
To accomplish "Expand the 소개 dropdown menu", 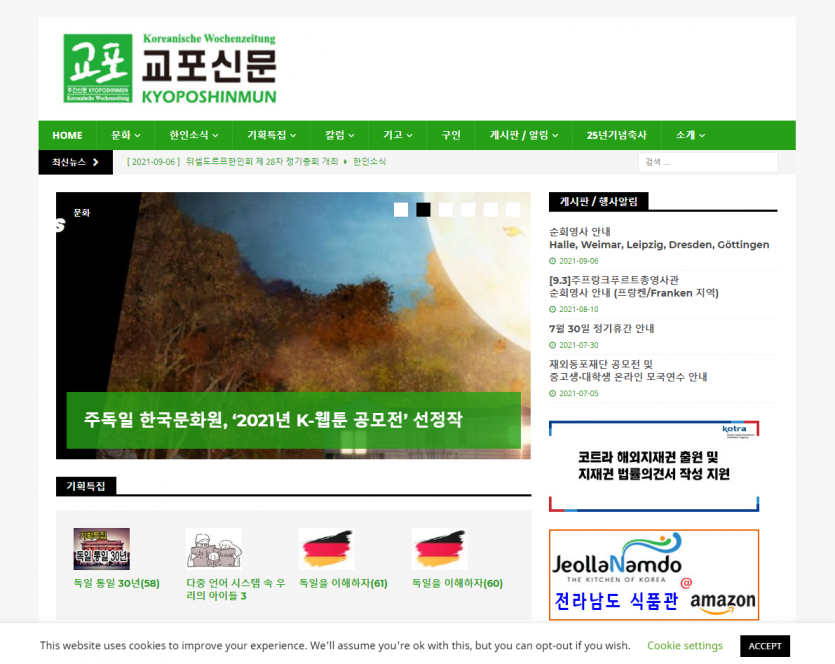I will pos(690,135).
